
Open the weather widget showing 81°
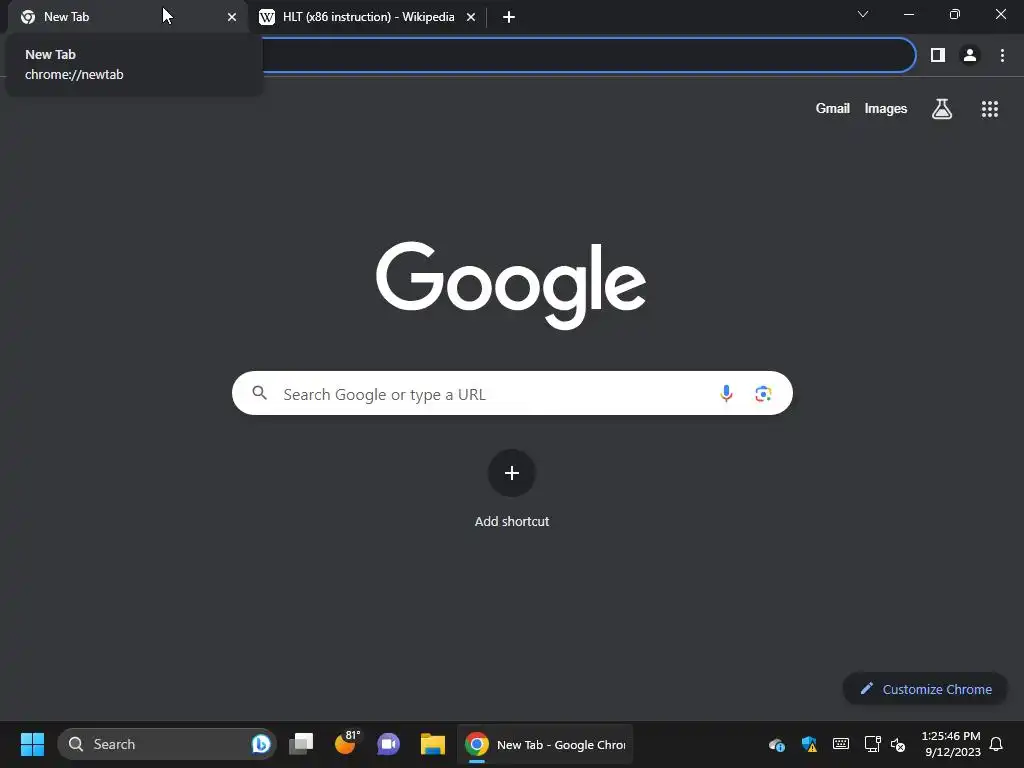click(x=346, y=743)
